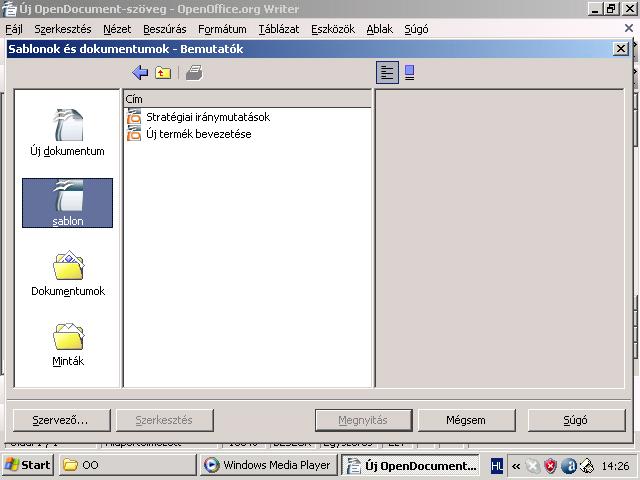Click the Súgó help button
Image resolution: width=640 pixels, height=480 pixels.
click(x=575, y=420)
